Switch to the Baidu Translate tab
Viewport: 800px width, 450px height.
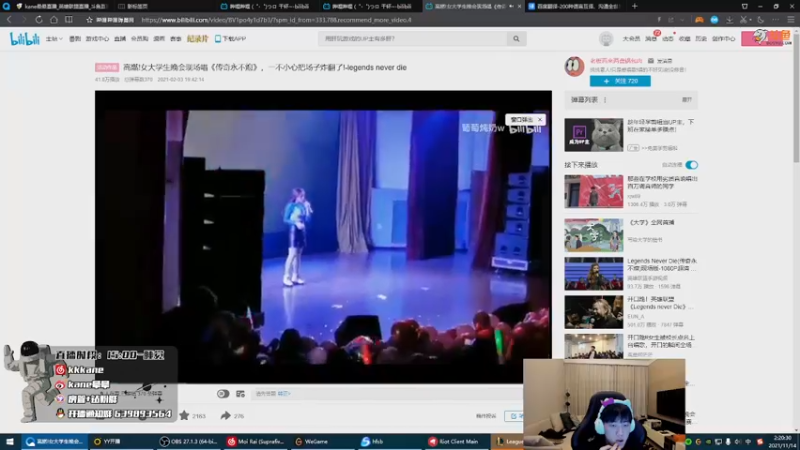(574, 6)
